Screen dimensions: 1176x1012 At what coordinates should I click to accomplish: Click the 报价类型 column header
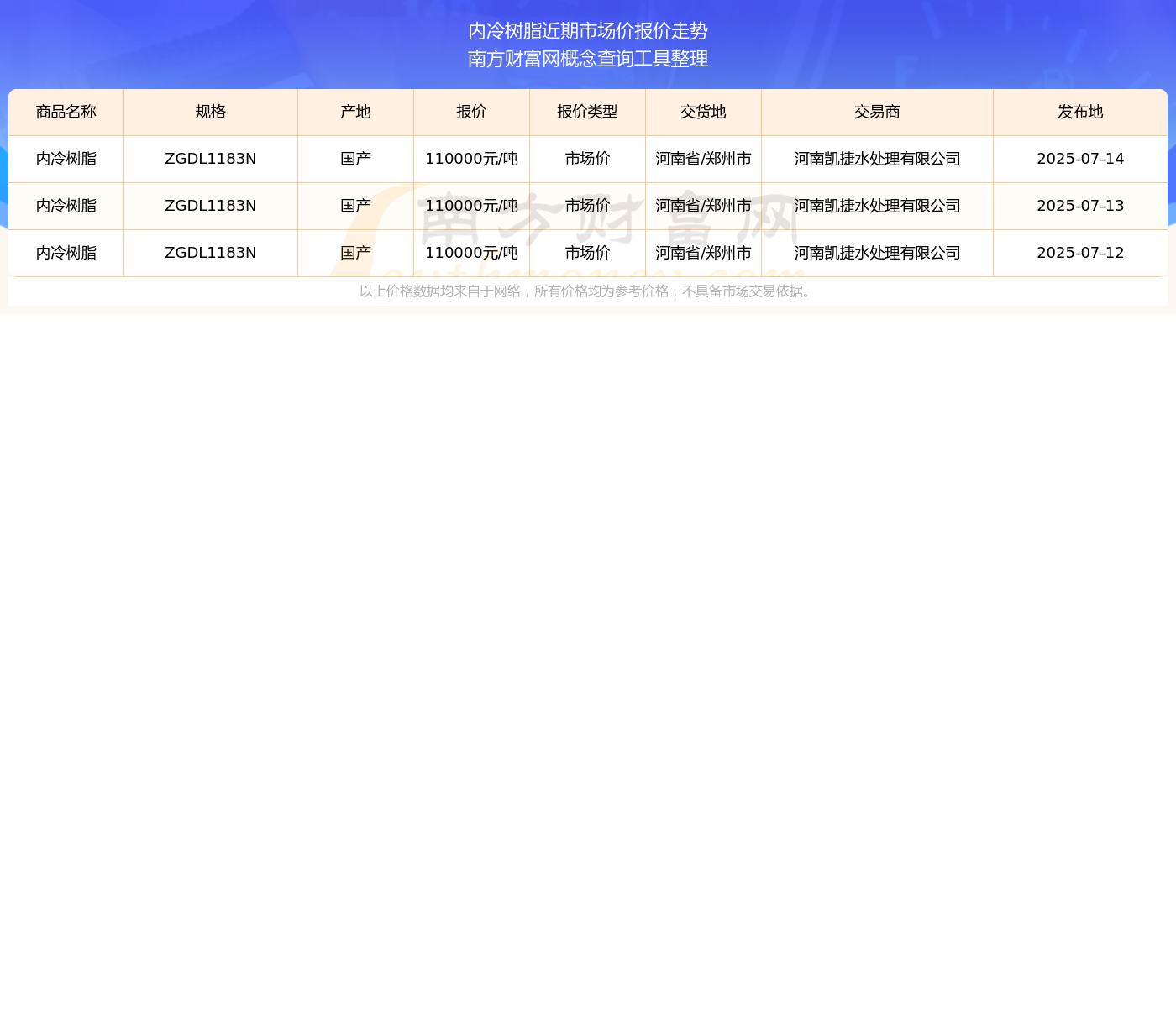click(x=588, y=113)
